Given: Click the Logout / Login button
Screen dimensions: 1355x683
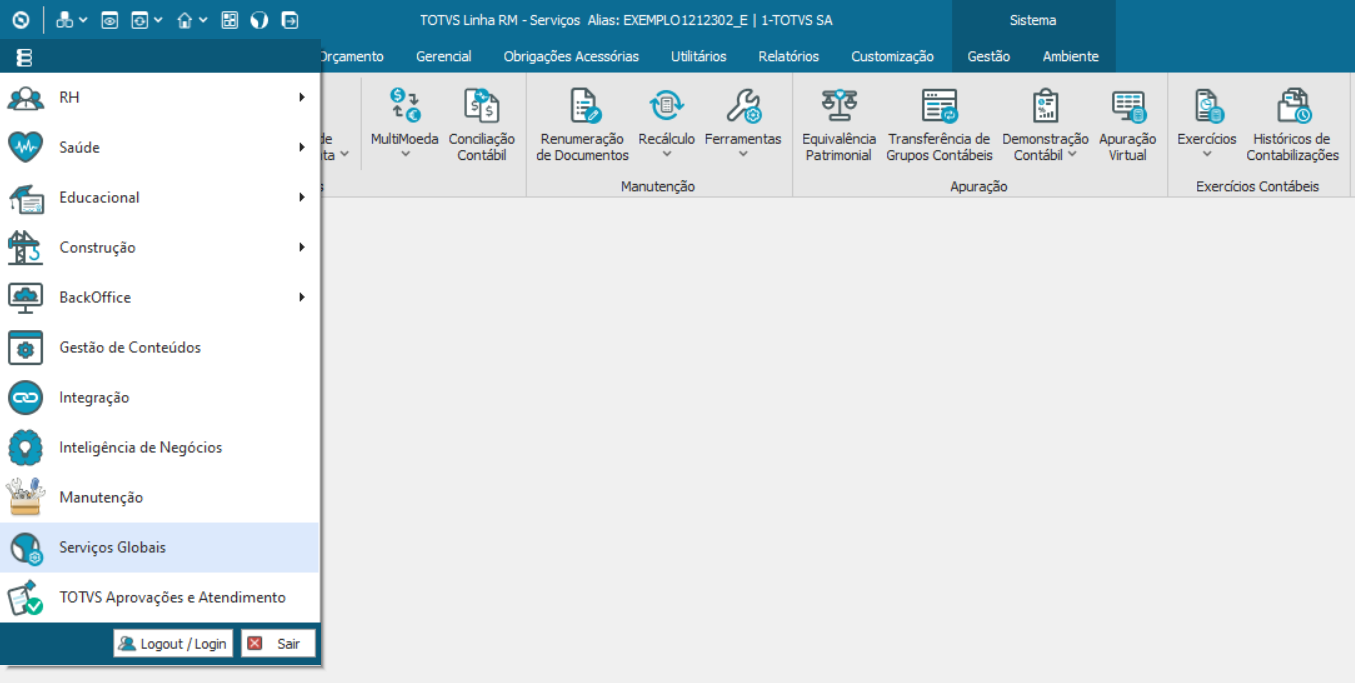Looking at the screenshot, I should (173, 643).
